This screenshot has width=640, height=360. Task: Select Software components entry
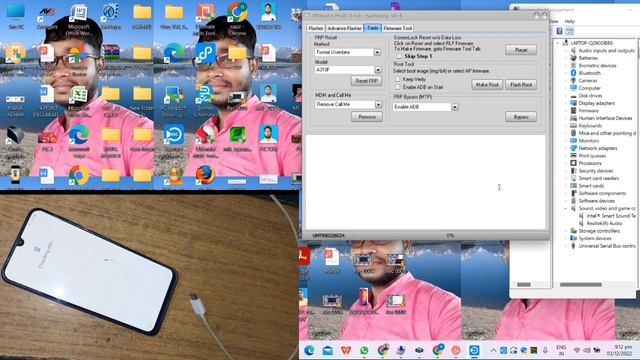(x=602, y=193)
